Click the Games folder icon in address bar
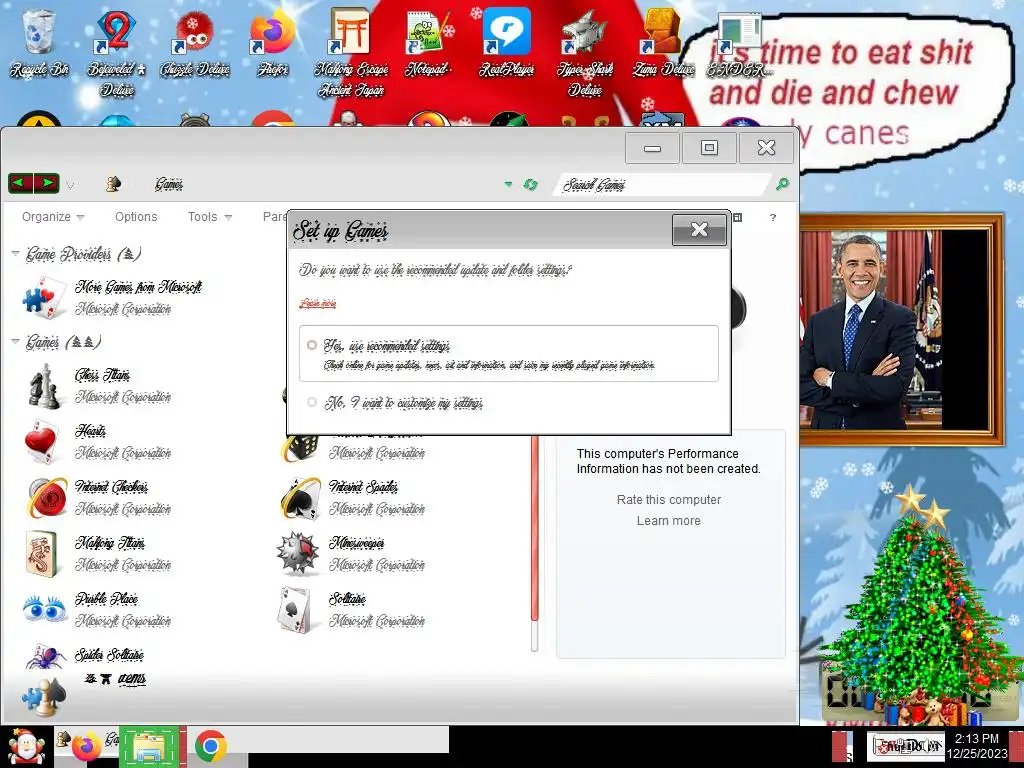This screenshot has height=768, width=1024. 113,184
